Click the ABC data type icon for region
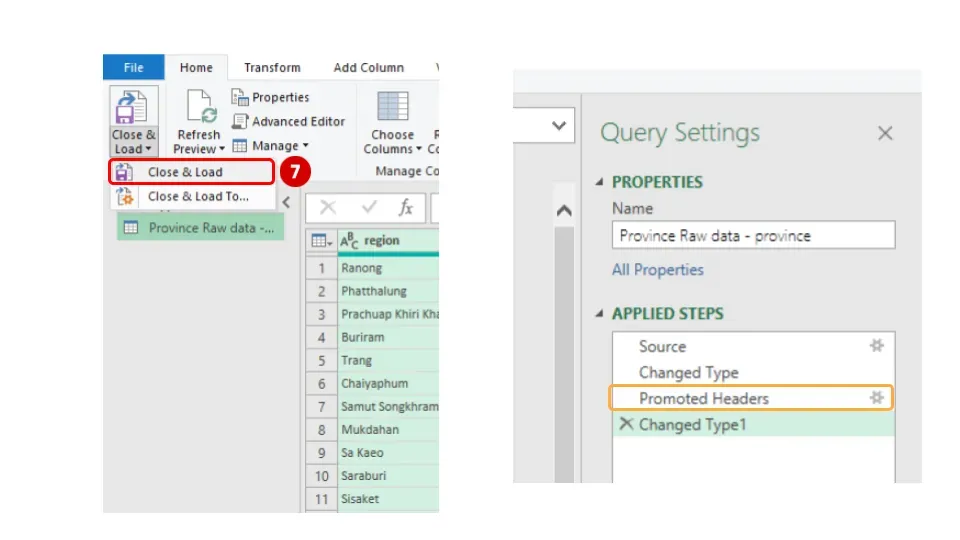 point(349,241)
